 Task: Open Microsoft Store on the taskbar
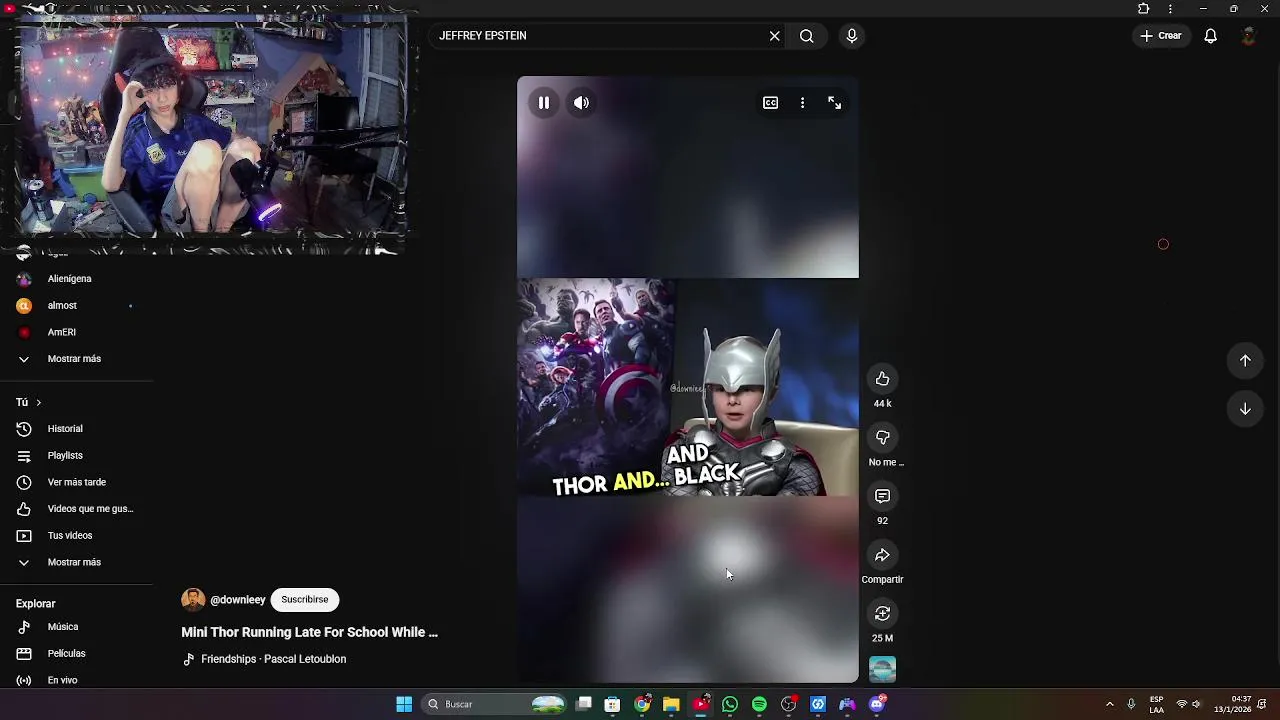[613, 704]
